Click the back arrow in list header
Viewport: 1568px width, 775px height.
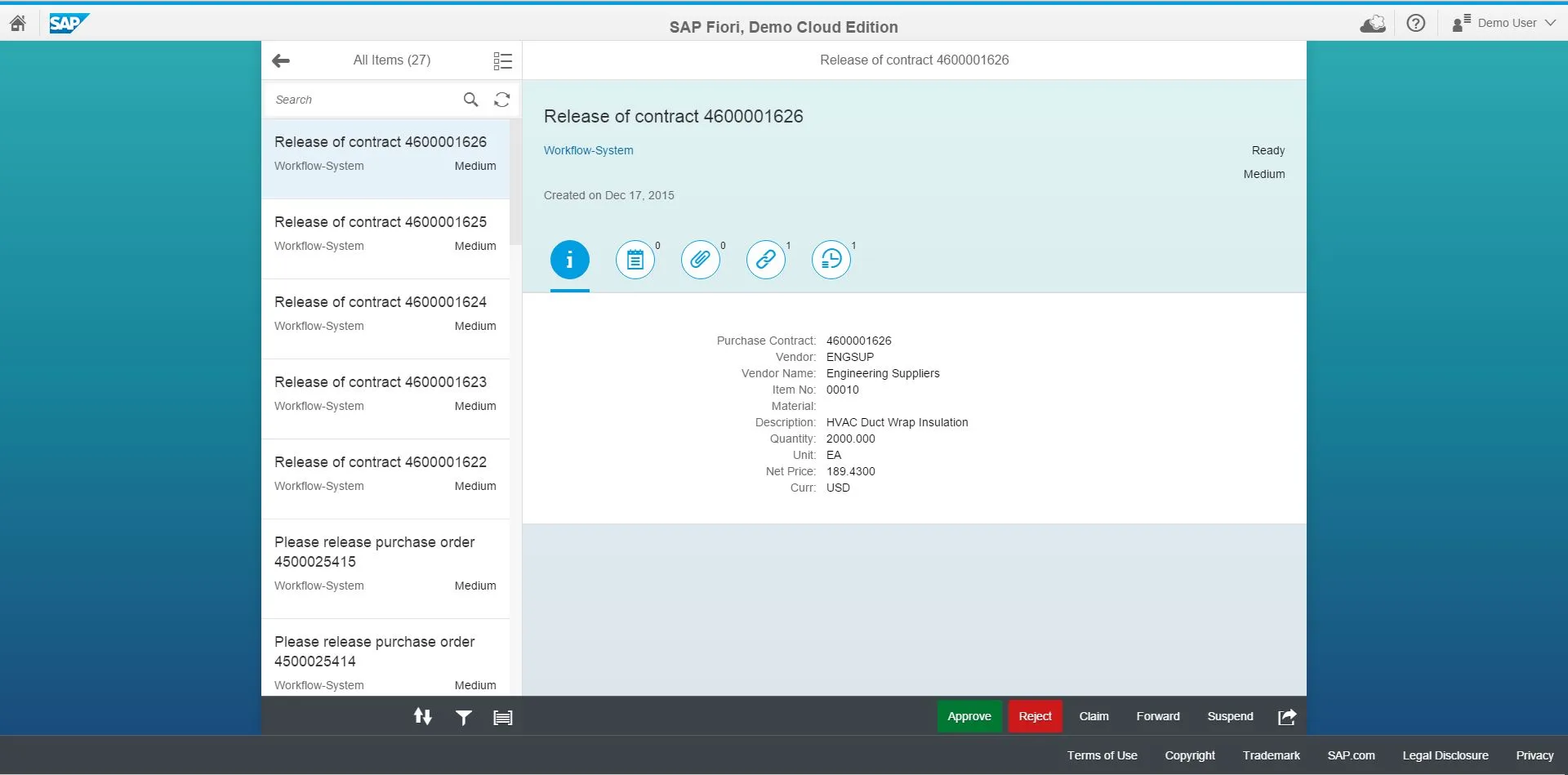281,60
